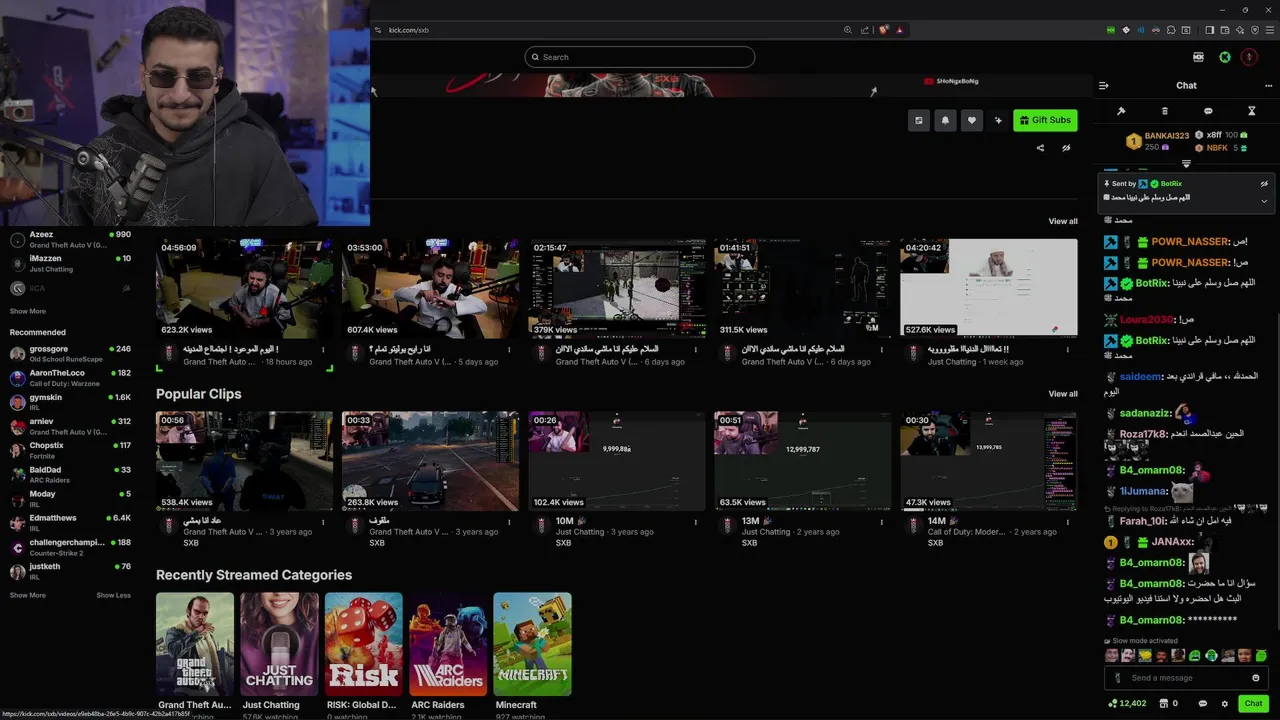Play the 03:53:00 video thumbnail
The image size is (1280, 720).
430,288
